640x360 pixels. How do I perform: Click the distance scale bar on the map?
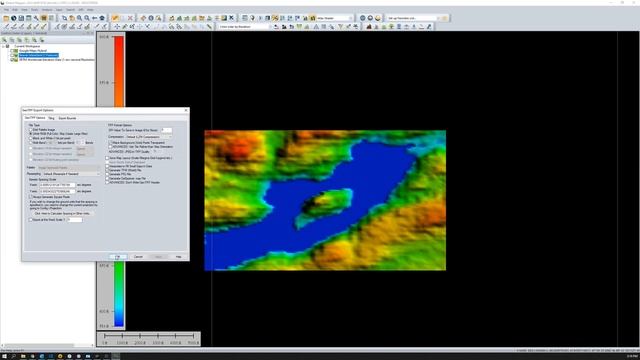[x=149, y=338]
